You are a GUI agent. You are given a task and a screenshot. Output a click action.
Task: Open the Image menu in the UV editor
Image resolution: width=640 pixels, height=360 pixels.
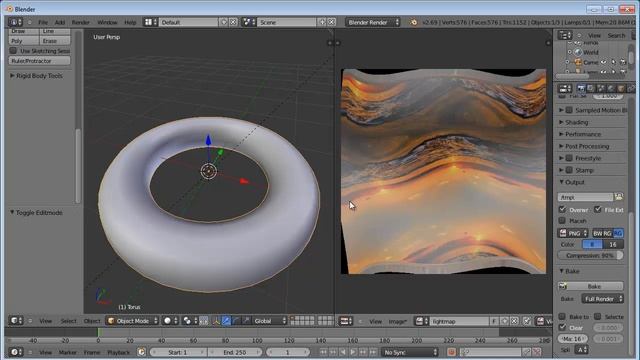click(397, 322)
